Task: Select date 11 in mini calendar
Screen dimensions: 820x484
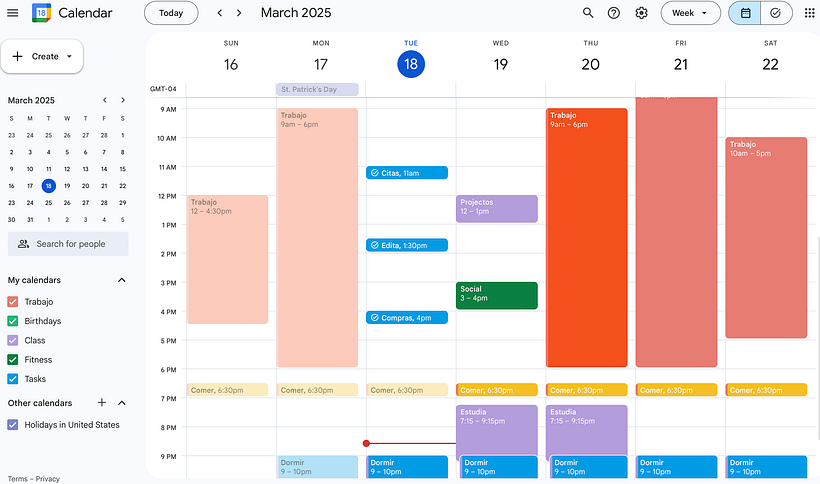Action: tap(49, 169)
